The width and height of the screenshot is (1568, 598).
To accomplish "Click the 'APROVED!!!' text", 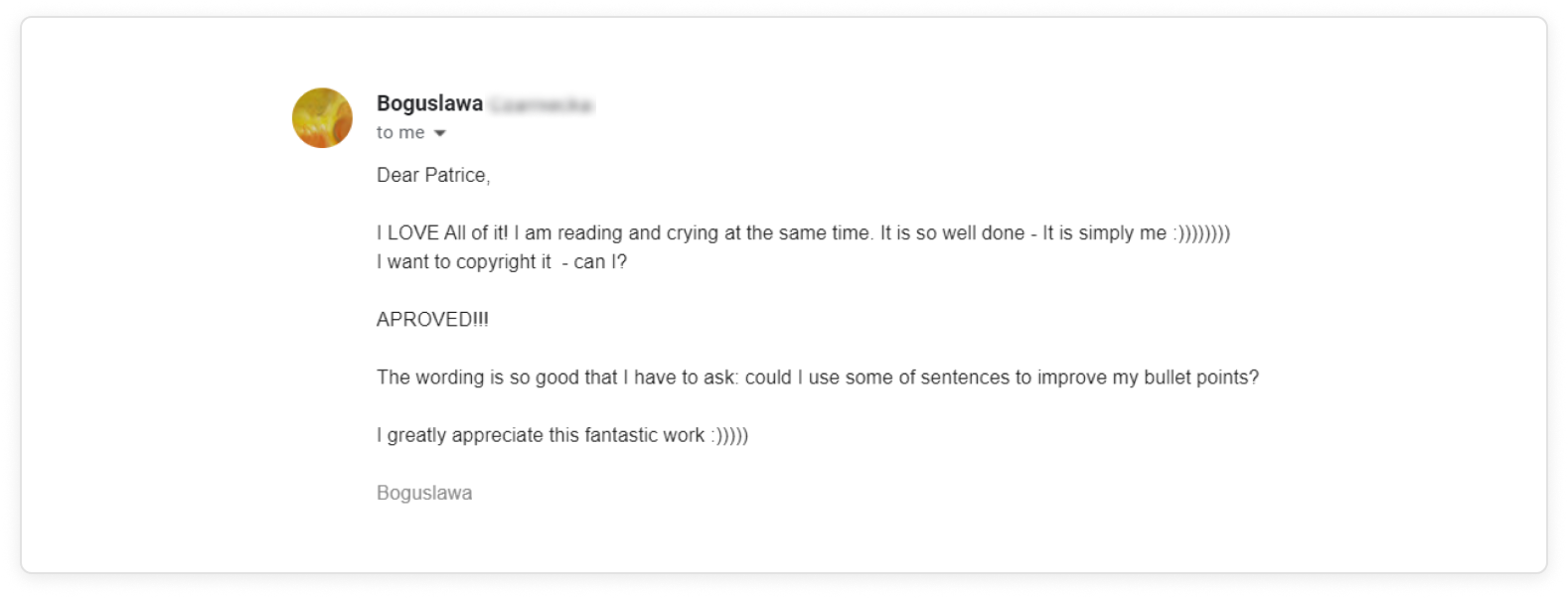I will [432, 319].
